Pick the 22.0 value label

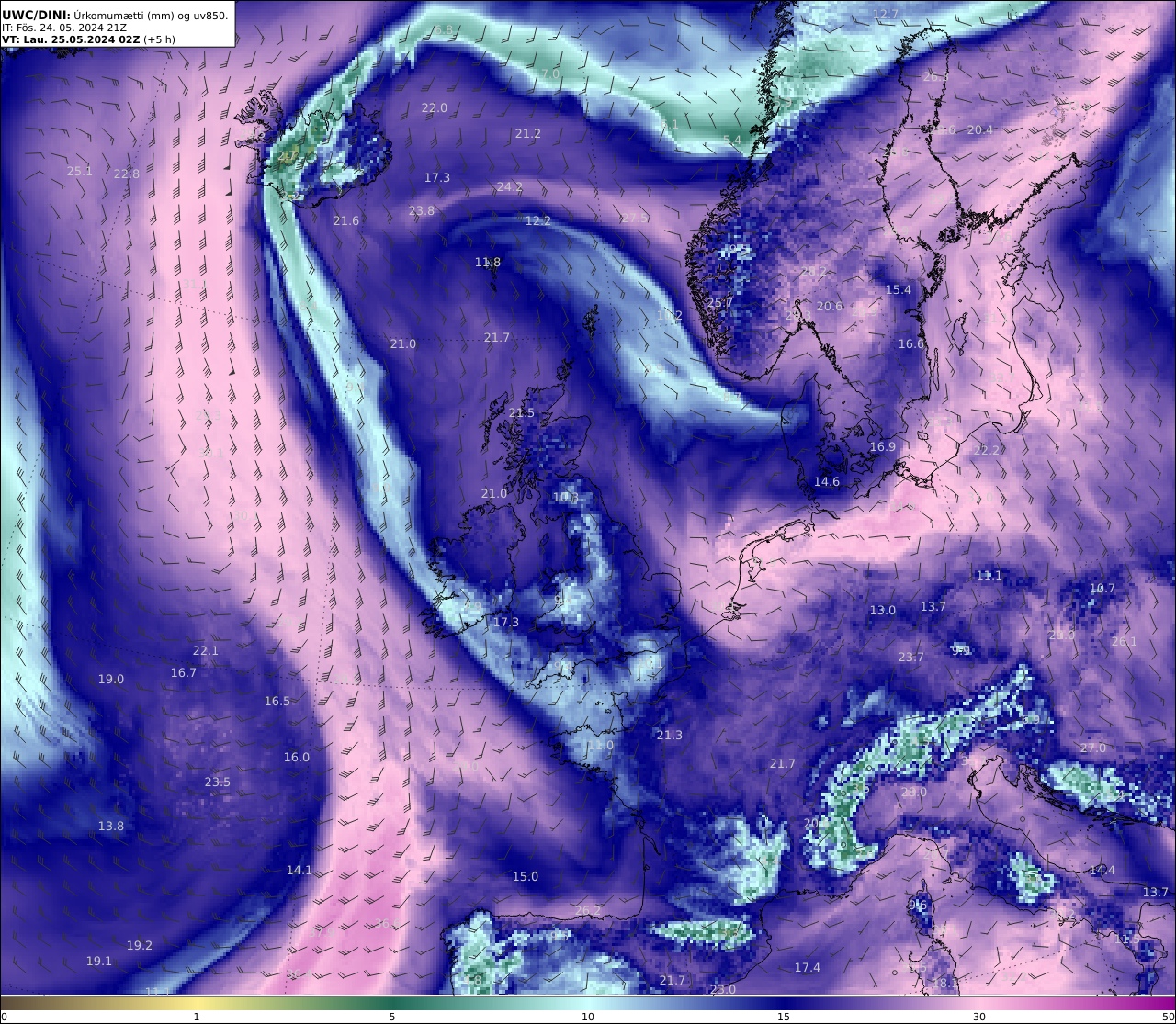tap(435, 107)
